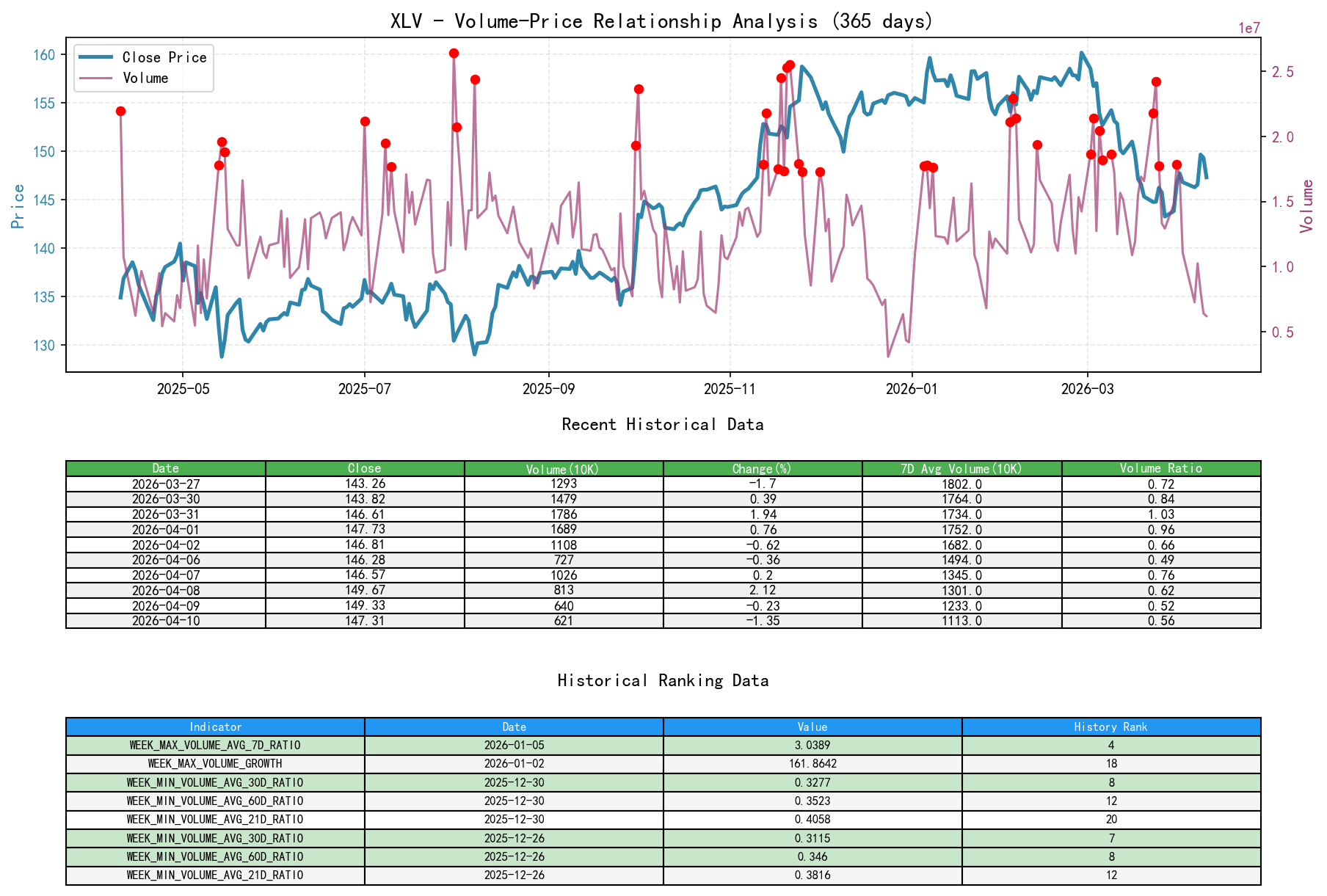Click the History Rank column header
1327x896 pixels.
[x=1111, y=727]
